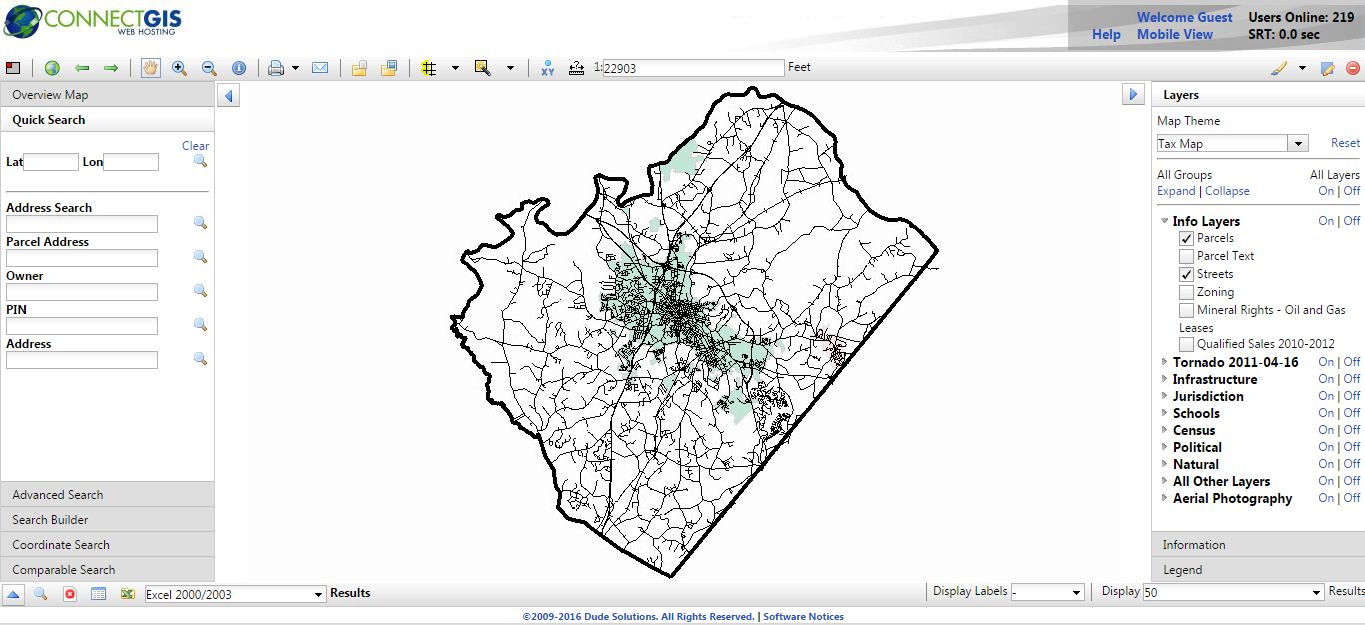
Task: Select the Pan tool
Action: coord(150,67)
